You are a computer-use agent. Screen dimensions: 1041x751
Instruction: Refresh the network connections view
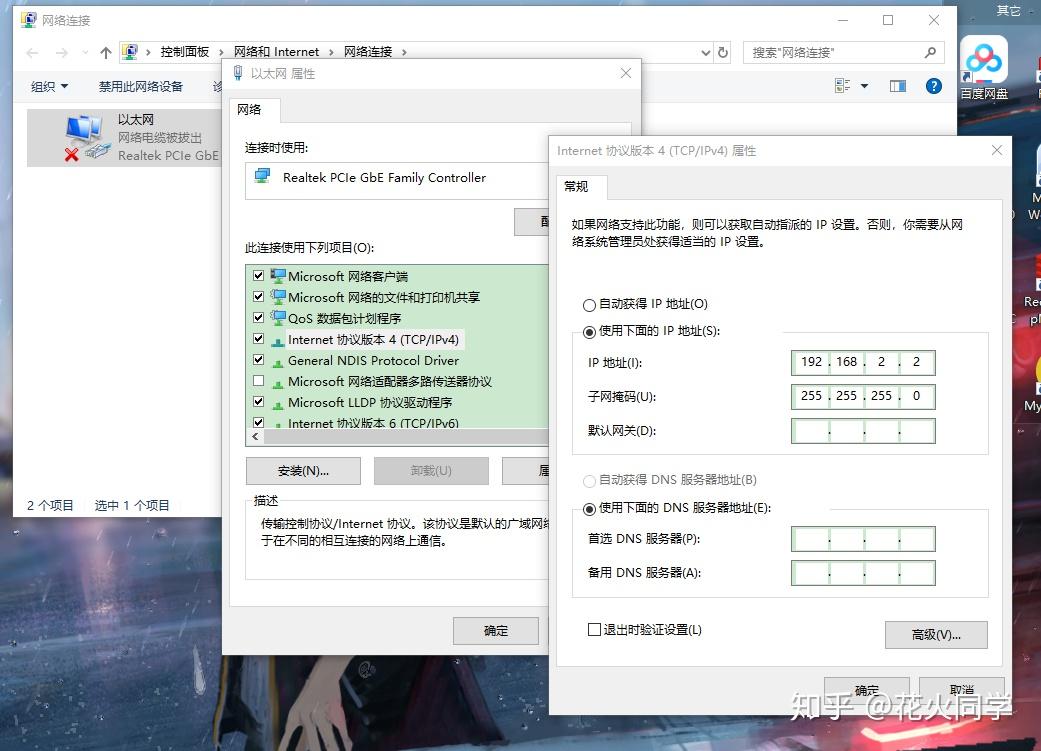pos(722,51)
